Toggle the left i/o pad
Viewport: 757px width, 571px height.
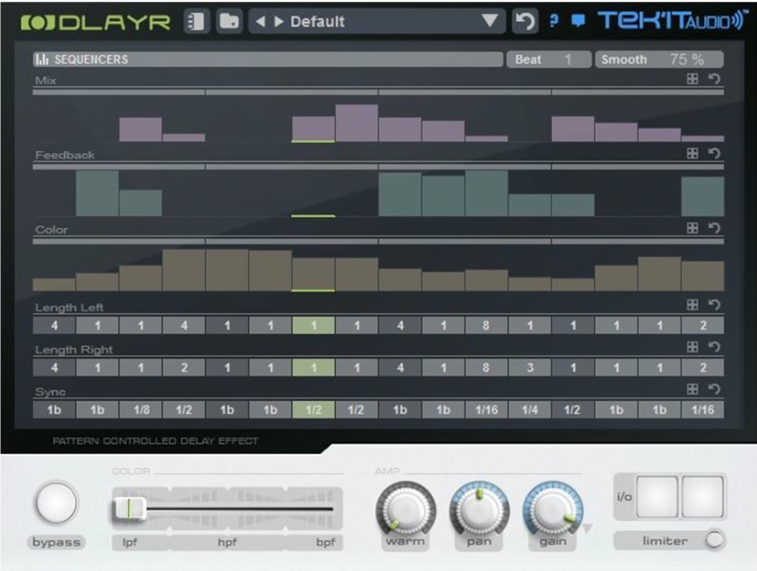657,497
